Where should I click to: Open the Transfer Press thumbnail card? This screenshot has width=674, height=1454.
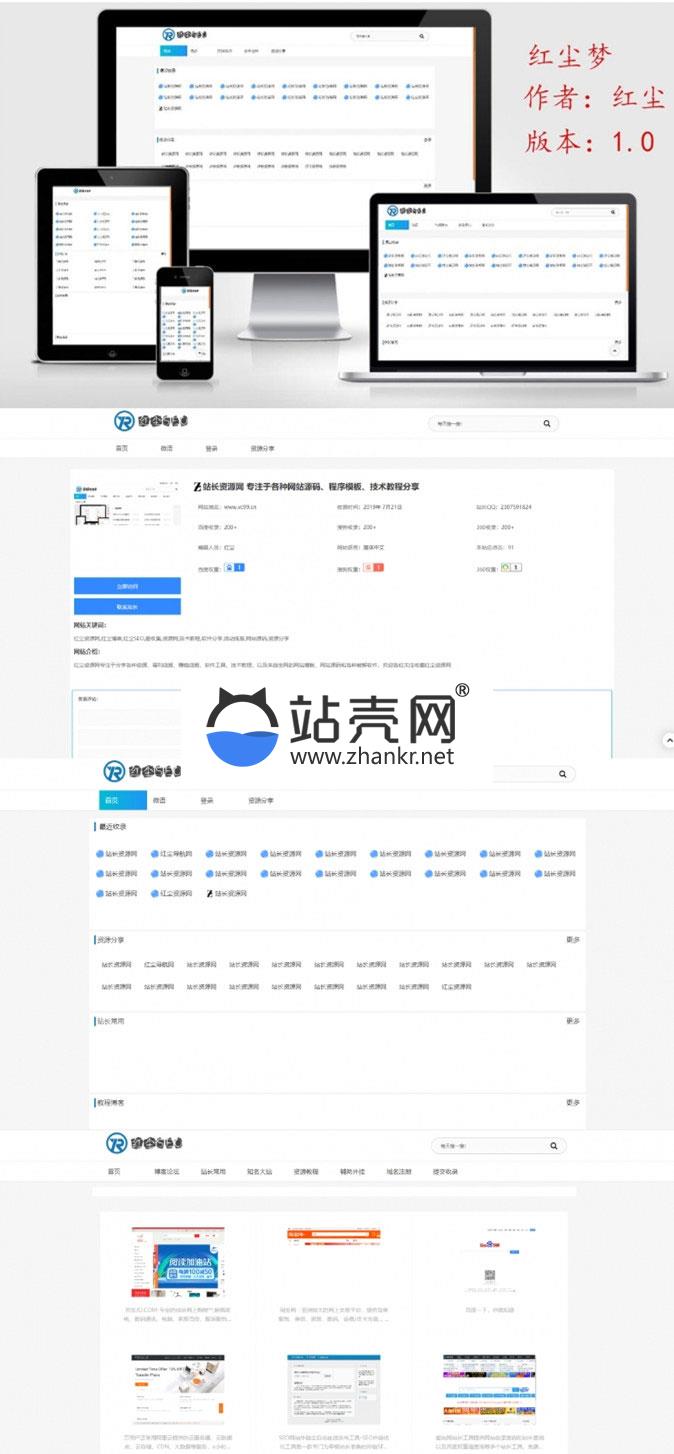tap(178, 1390)
